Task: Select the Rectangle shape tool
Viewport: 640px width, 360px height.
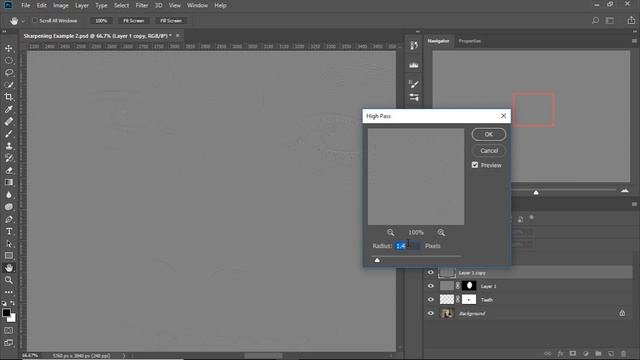Action: tap(9, 256)
